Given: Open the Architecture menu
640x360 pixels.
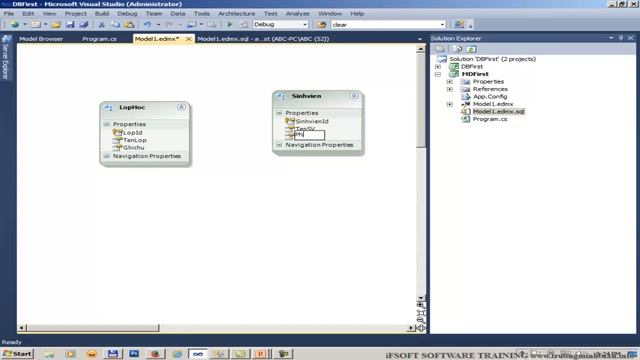Looking at the screenshot, I should [x=237, y=13].
